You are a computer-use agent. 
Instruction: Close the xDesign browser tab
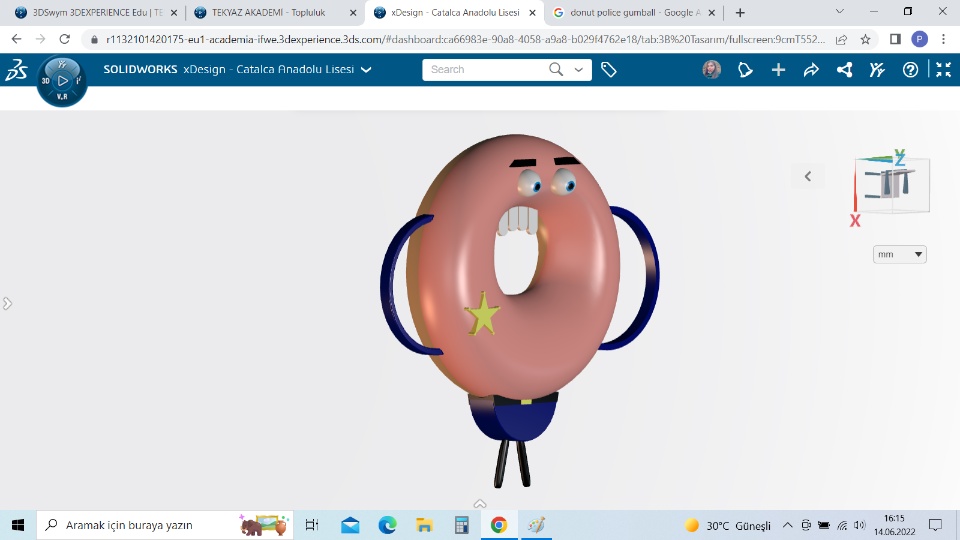point(532,12)
